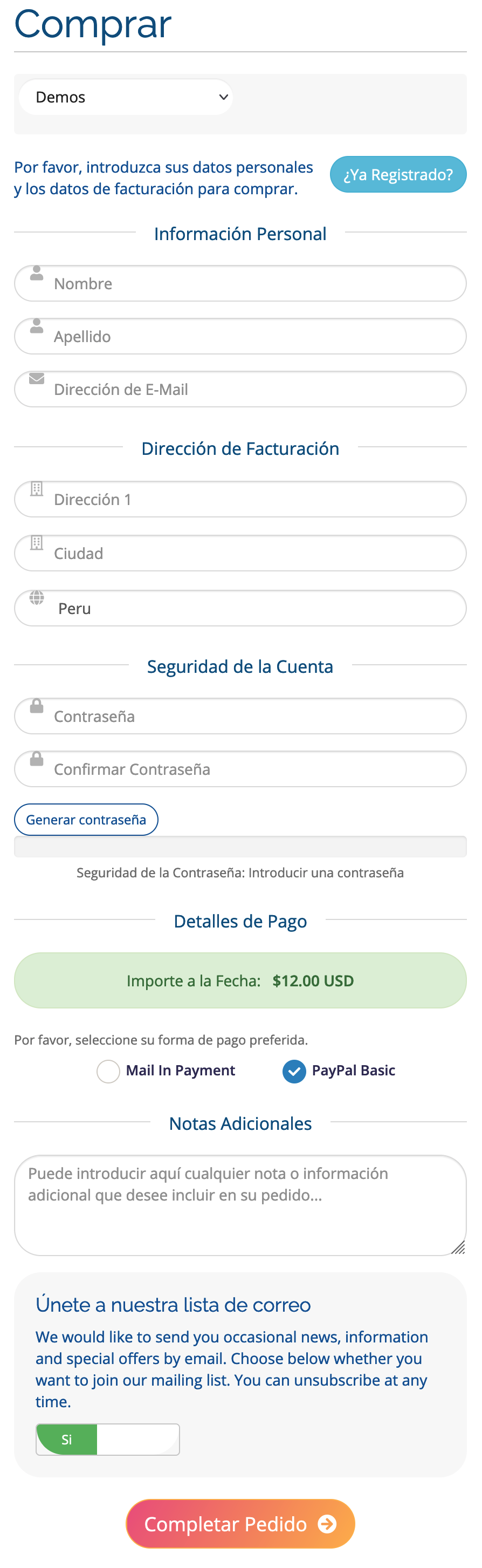Click the password strength bar
This screenshot has height=1568, width=482.
[240, 846]
